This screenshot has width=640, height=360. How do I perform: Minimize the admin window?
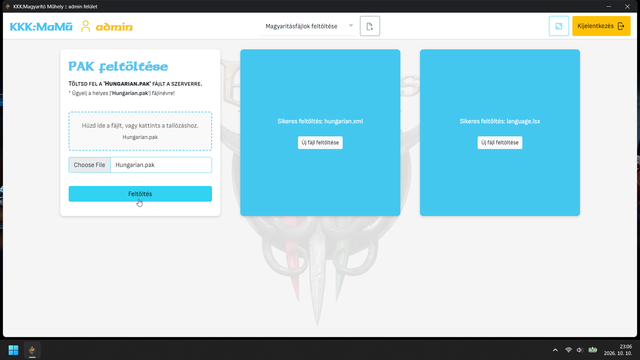(609, 7)
